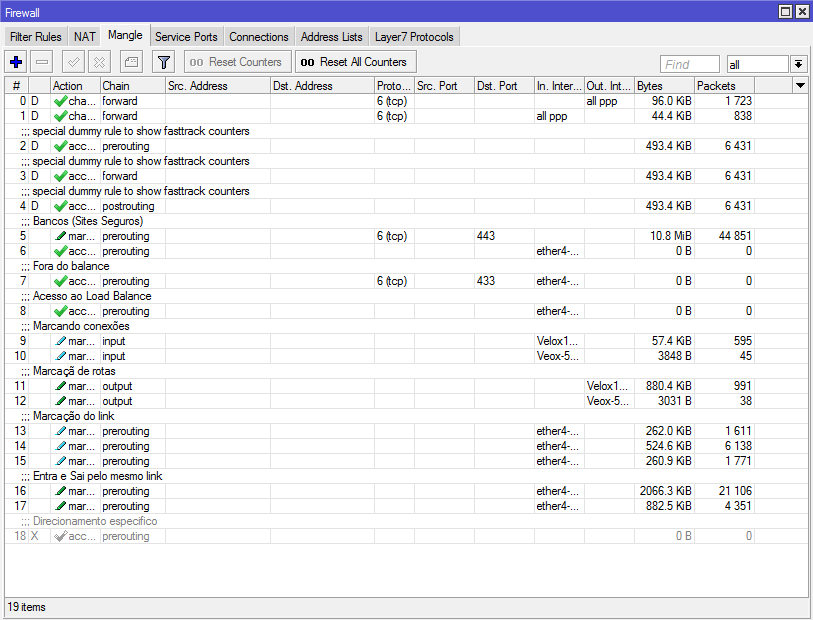The width and height of the screenshot is (813, 620).
Task: Open column chooser dropdown at table header
Action: (800, 86)
